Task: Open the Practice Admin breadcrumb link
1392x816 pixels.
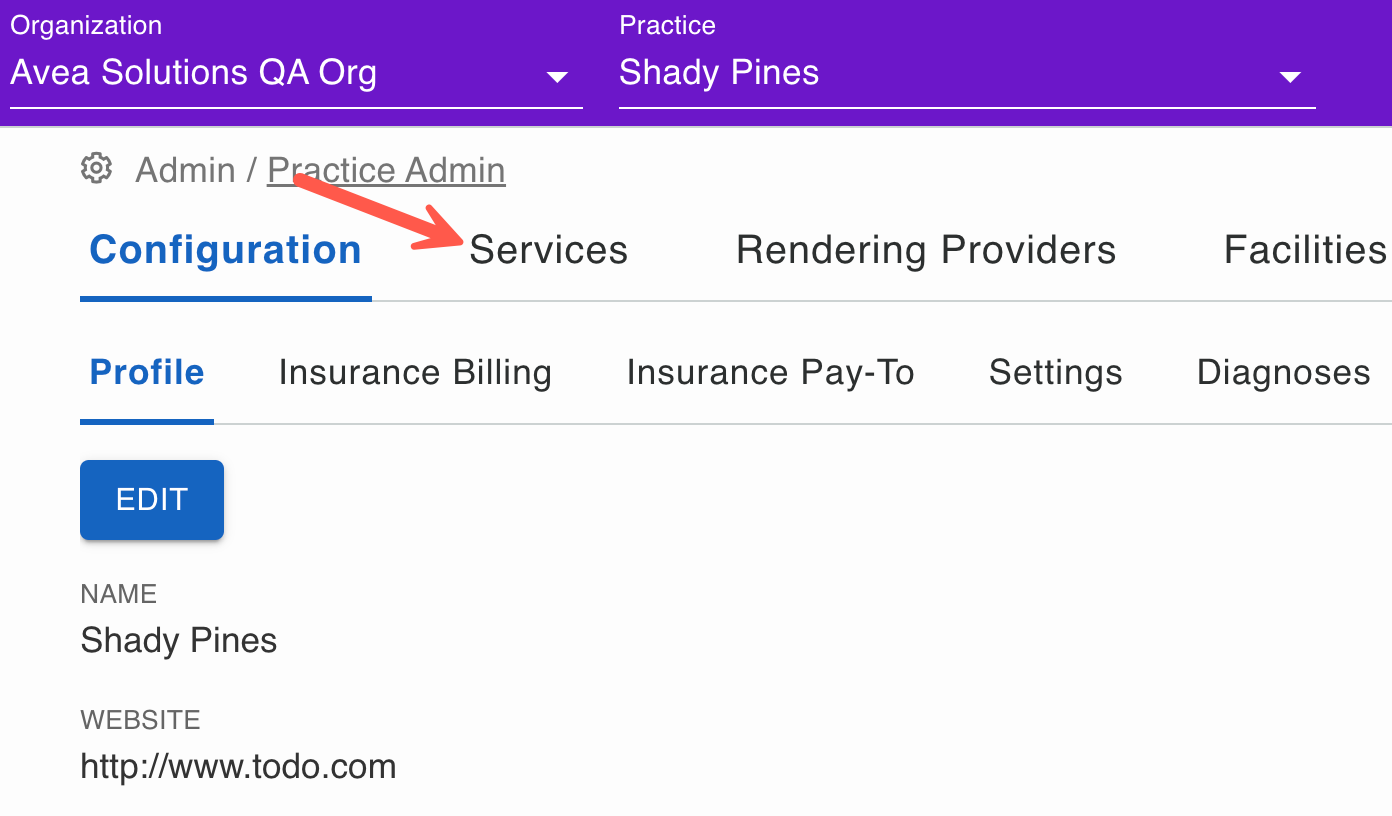Action: coord(386,170)
